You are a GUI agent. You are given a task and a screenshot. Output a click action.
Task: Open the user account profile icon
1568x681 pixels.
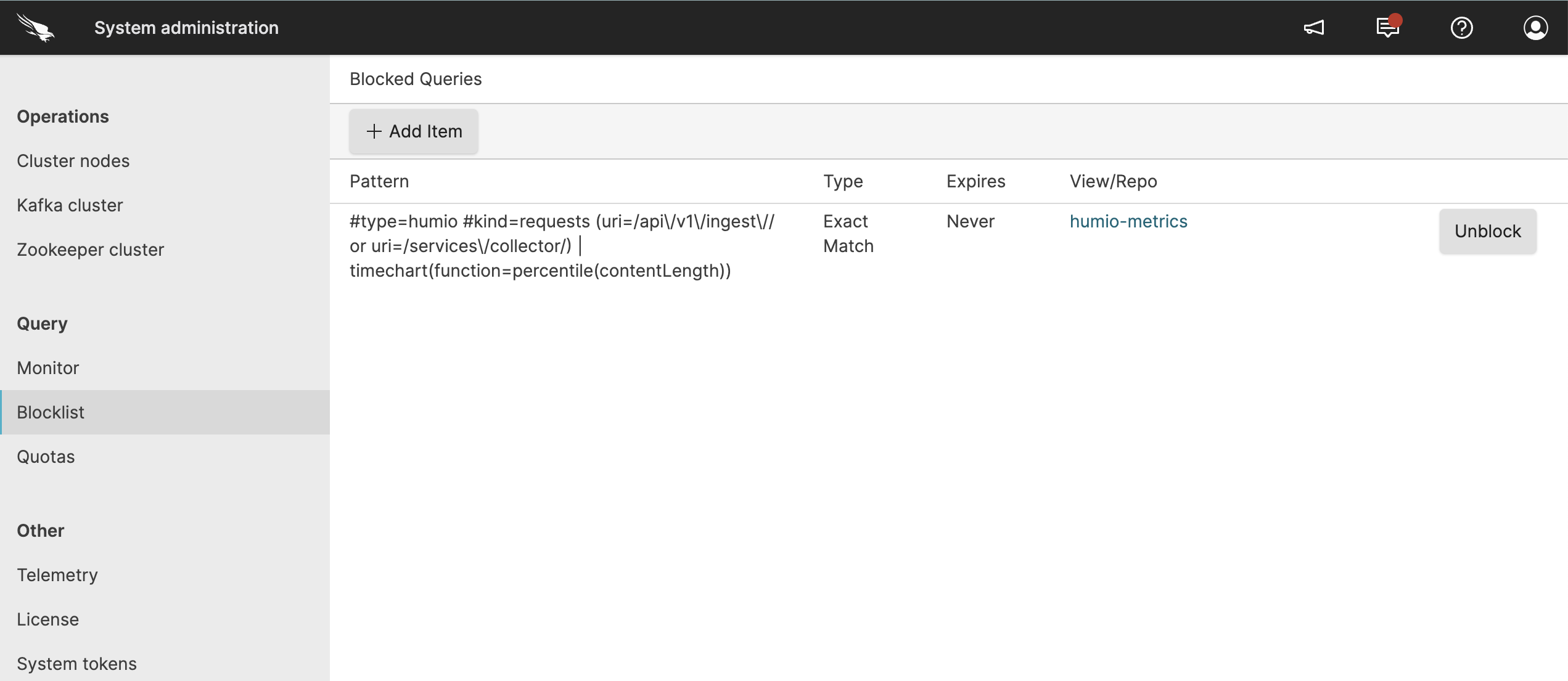[1535, 28]
